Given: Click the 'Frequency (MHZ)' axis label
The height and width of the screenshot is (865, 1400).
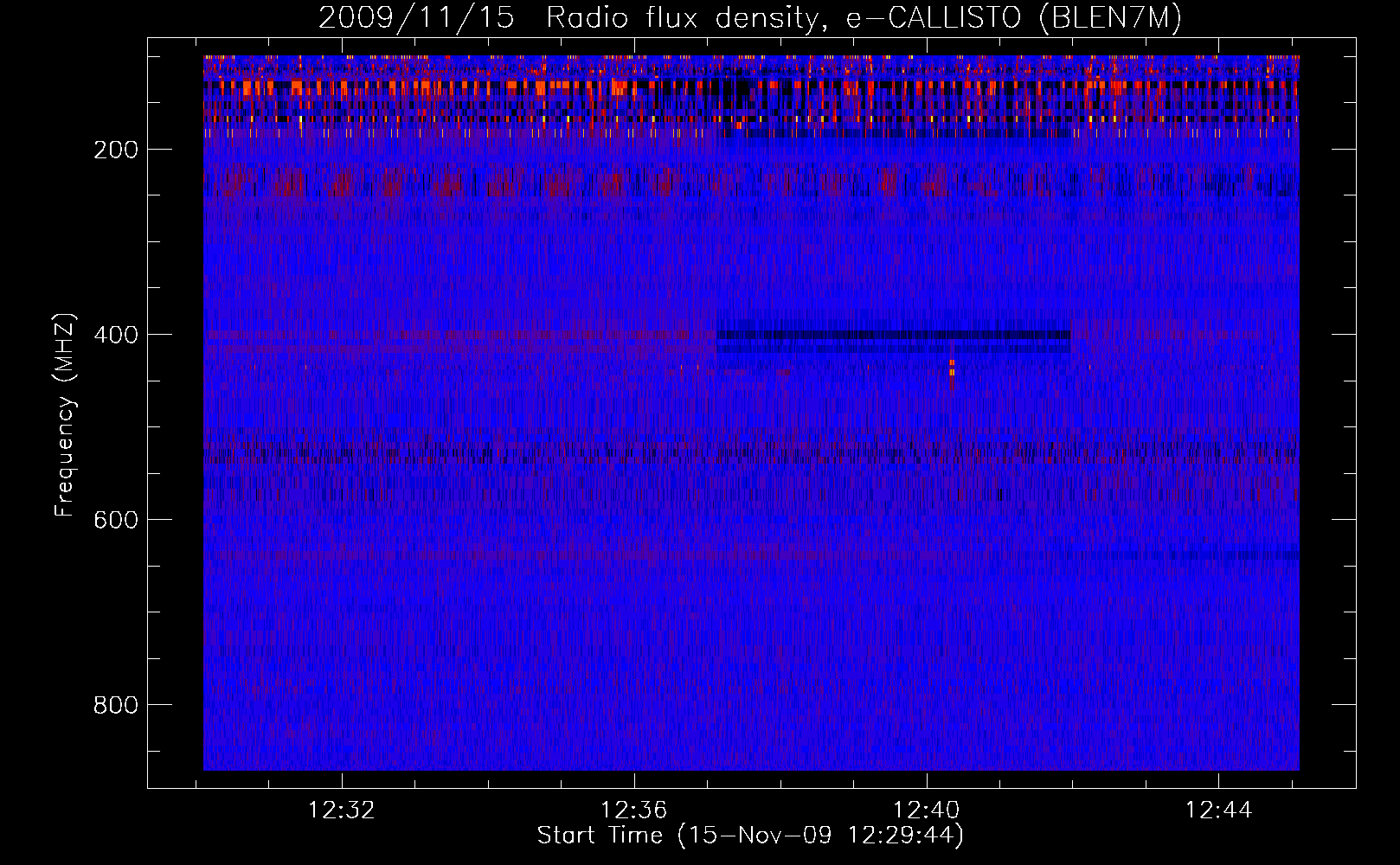Looking at the screenshot, I should click(65, 414).
